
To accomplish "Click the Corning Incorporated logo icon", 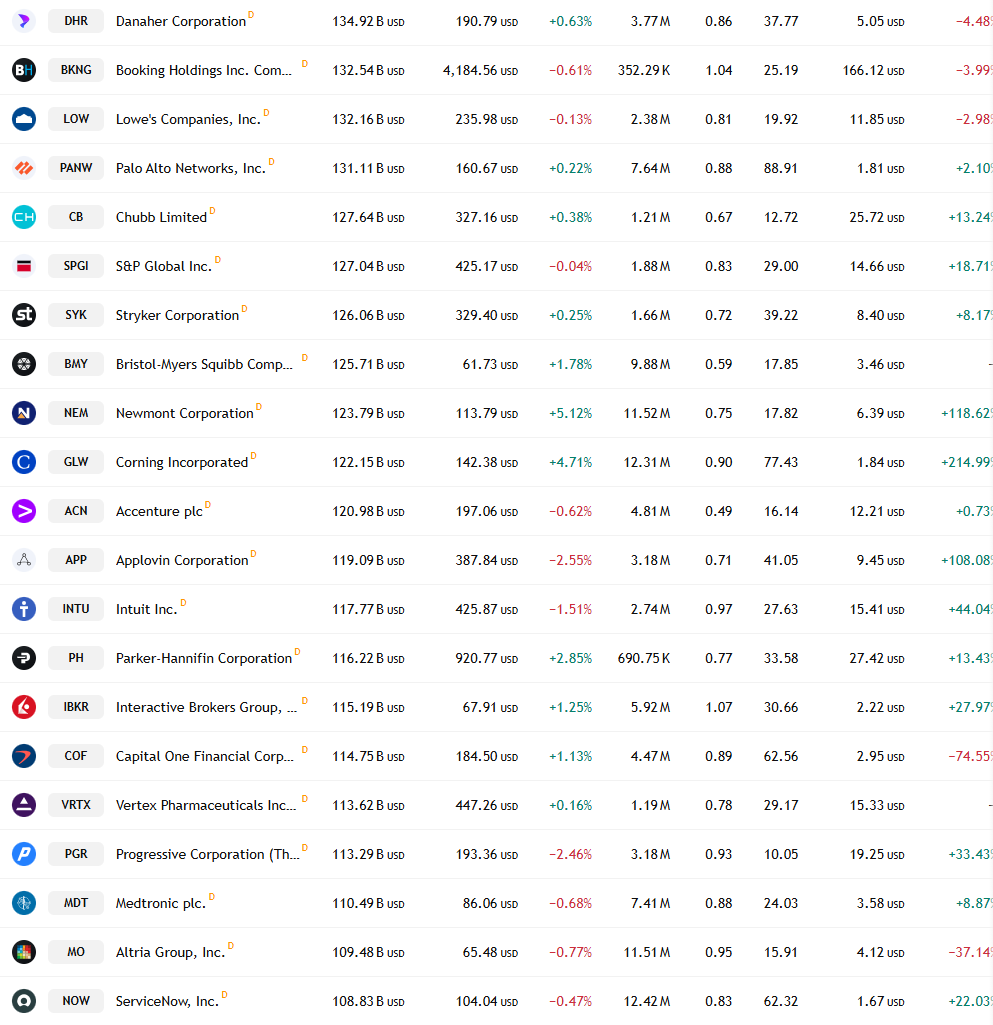I will click(24, 462).
